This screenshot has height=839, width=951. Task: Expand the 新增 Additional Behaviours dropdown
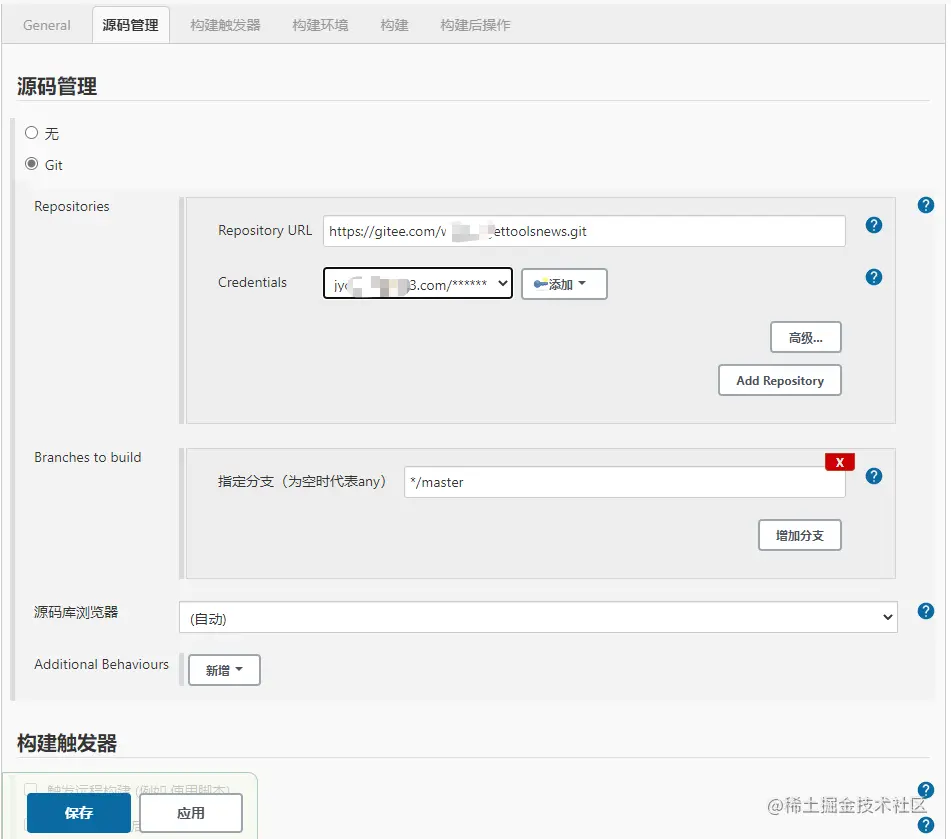pos(223,670)
